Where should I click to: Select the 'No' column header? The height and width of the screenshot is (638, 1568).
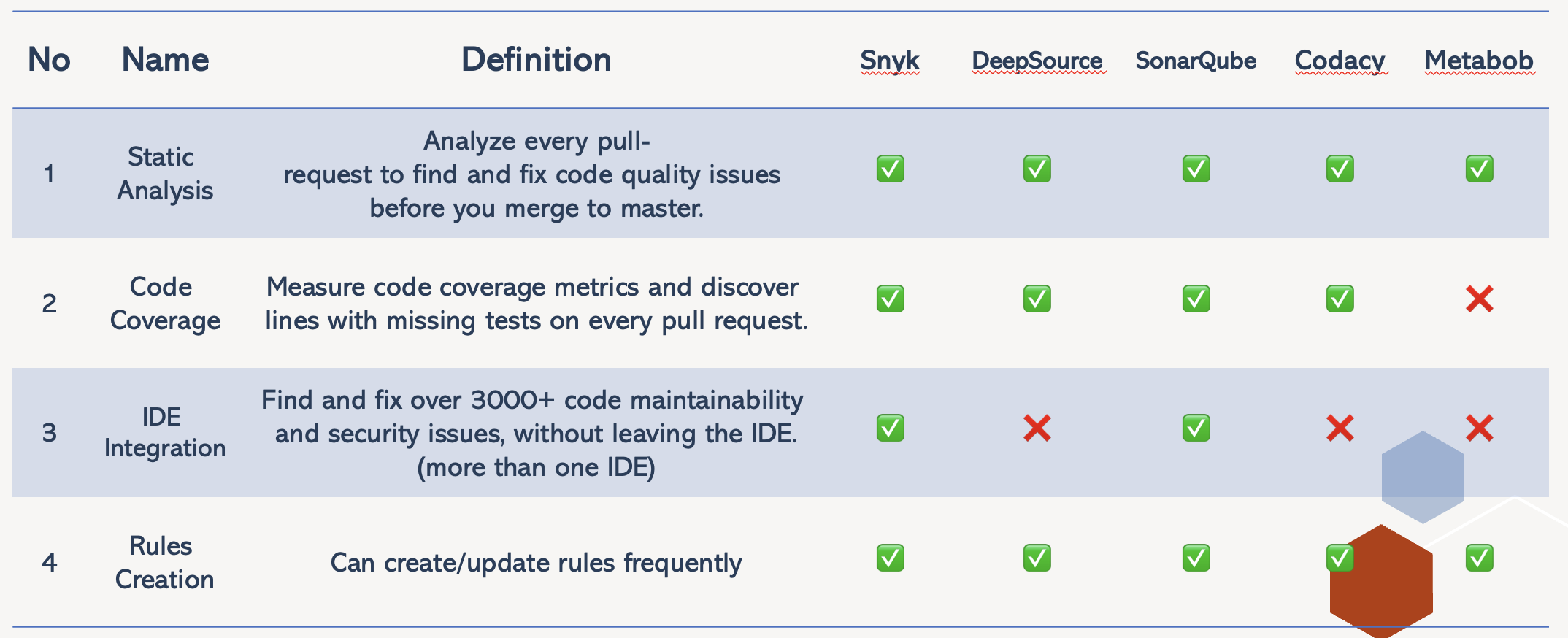click(x=49, y=60)
